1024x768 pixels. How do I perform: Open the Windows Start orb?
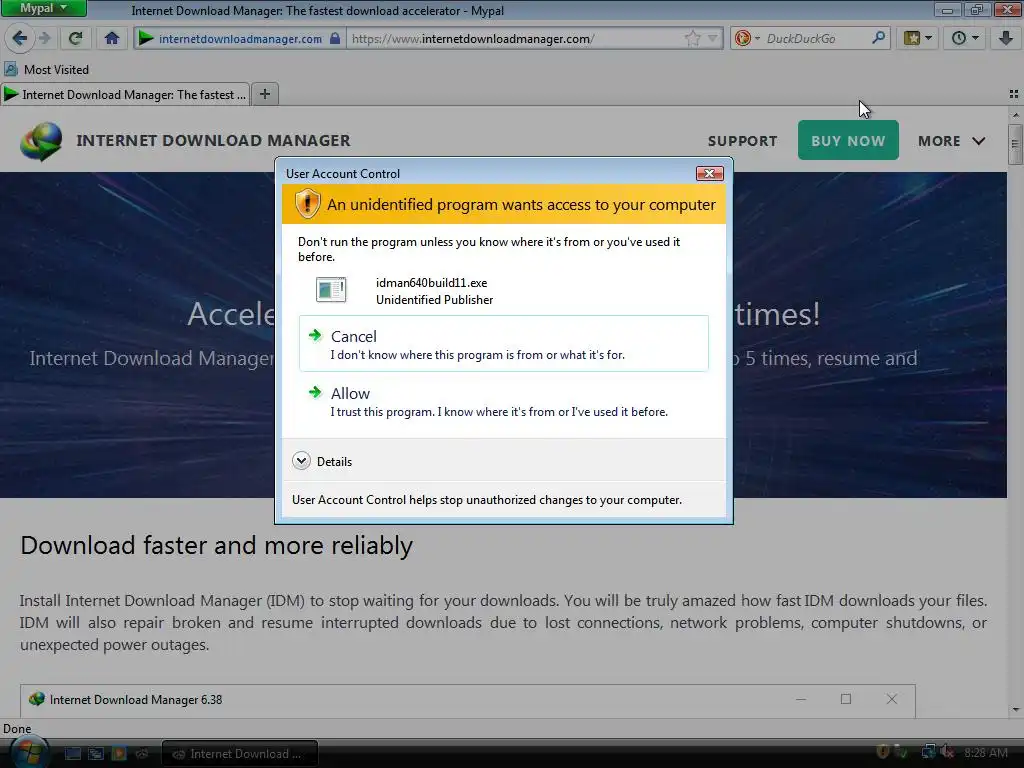(28, 752)
